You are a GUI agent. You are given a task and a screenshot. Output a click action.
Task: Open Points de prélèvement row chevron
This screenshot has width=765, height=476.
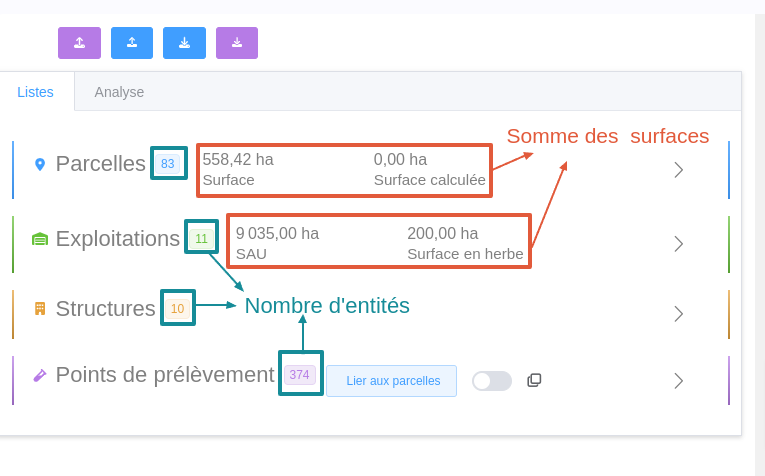(x=678, y=381)
